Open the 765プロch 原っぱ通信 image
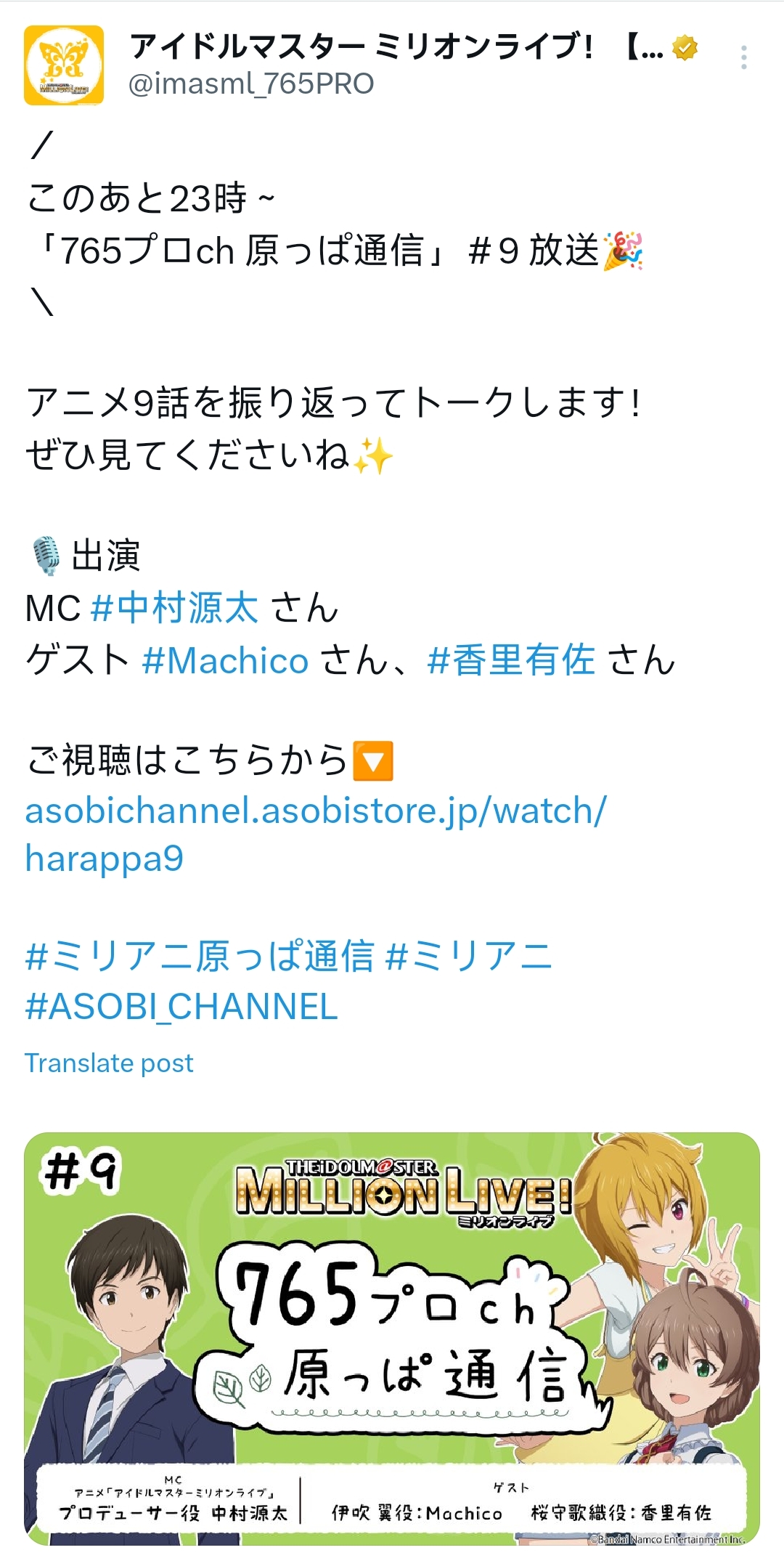Image resolution: width=784 pixels, height=1566 pixels. pyautogui.click(x=392, y=1338)
